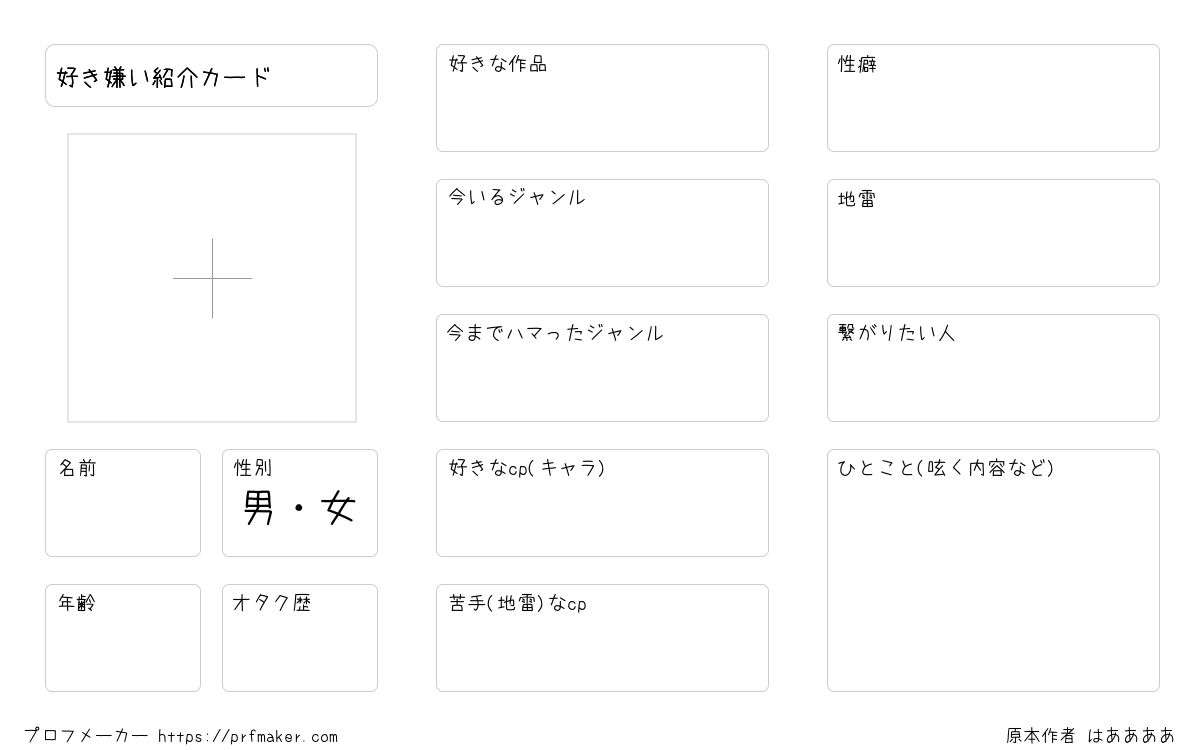Click the 好きな作品 box
Image resolution: width=1200 pixels, height=750 pixels.
point(602,98)
